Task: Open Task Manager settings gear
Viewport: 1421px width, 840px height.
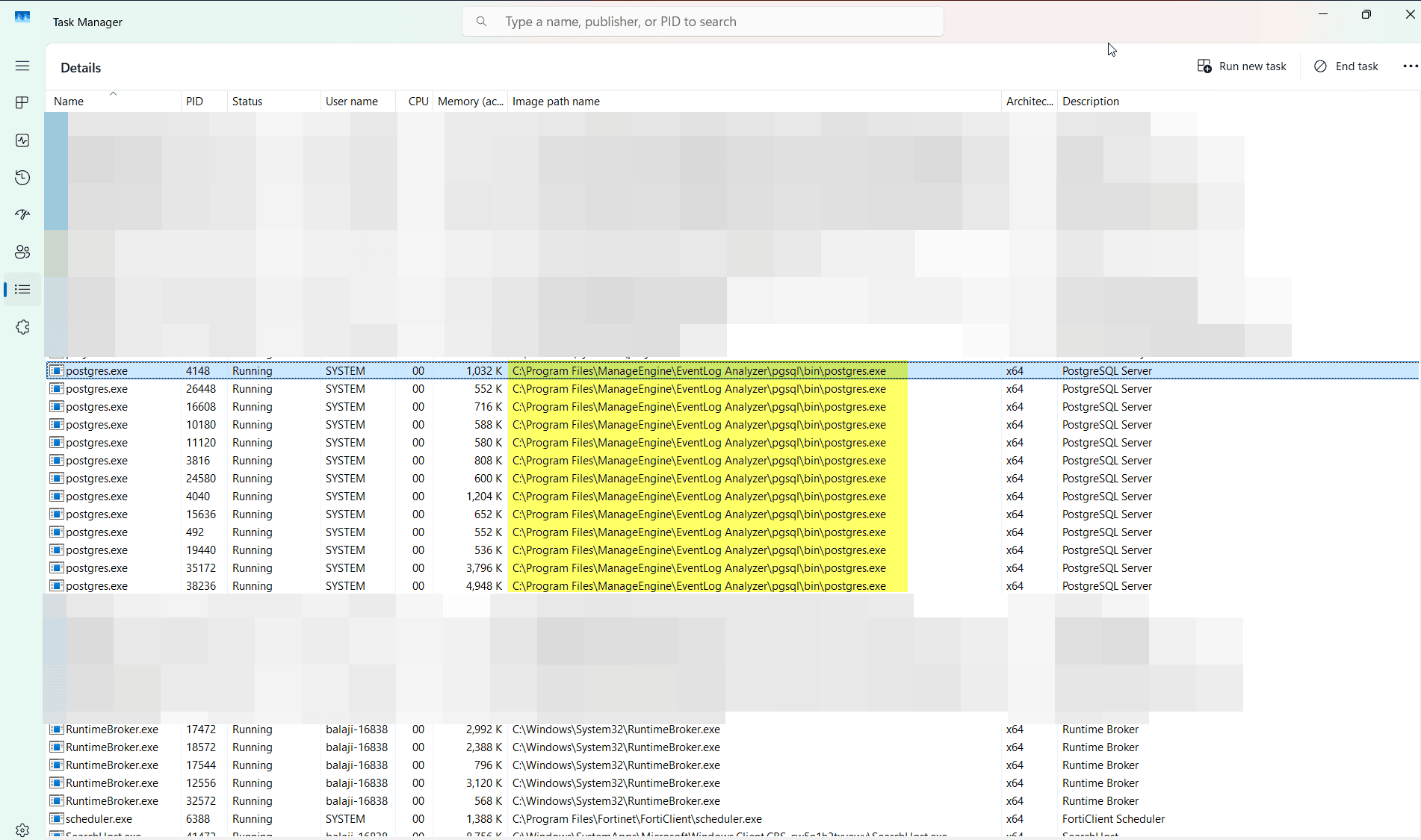Action: [x=22, y=830]
